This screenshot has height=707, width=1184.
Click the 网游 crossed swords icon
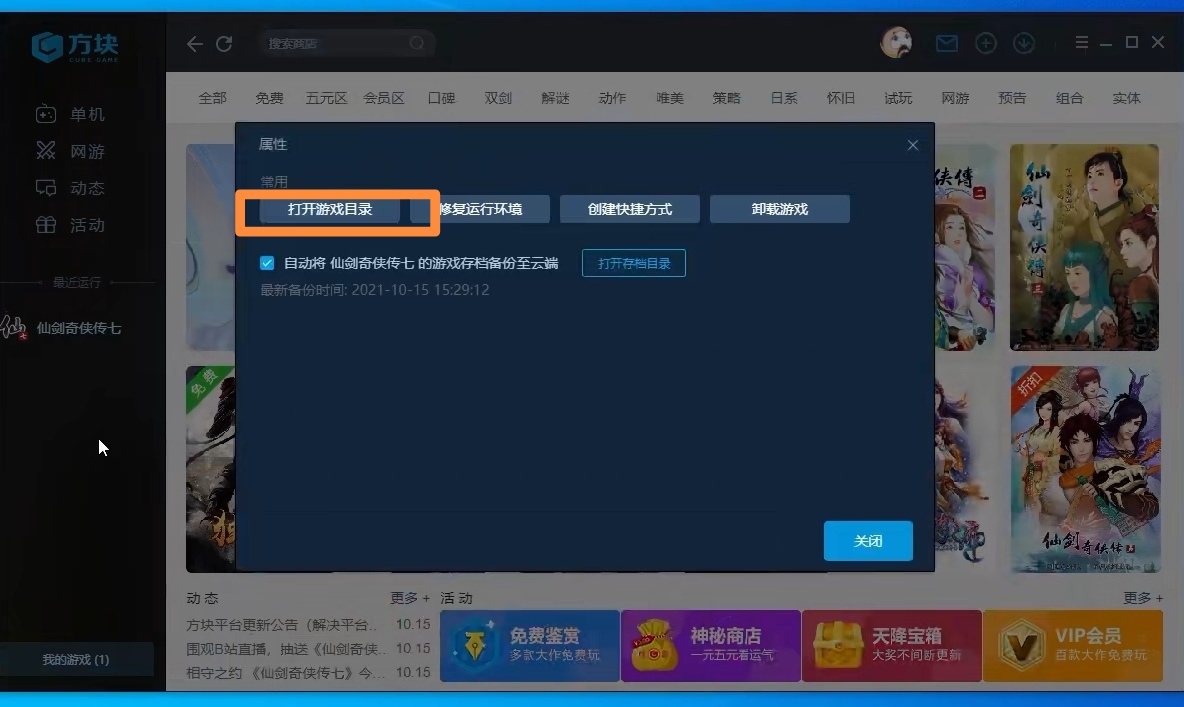click(x=45, y=151)
